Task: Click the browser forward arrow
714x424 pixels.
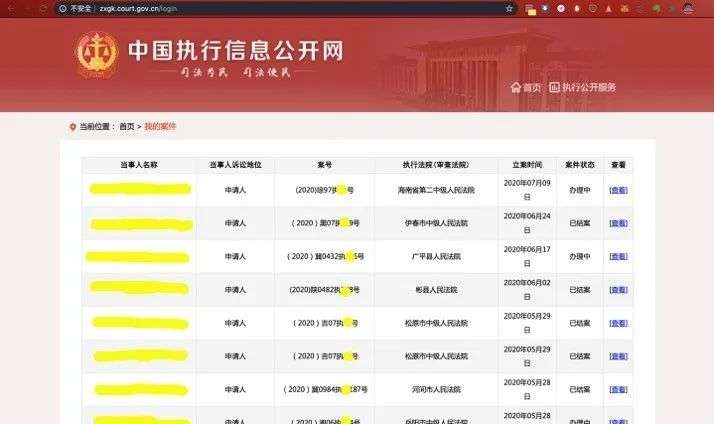Action: click(x=27, y=9)
